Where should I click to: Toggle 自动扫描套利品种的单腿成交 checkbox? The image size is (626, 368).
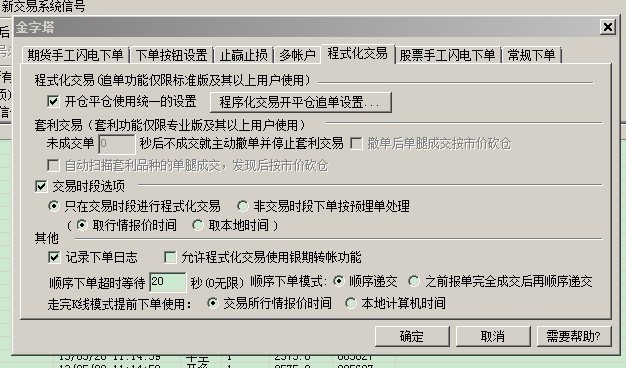point(53,165)
